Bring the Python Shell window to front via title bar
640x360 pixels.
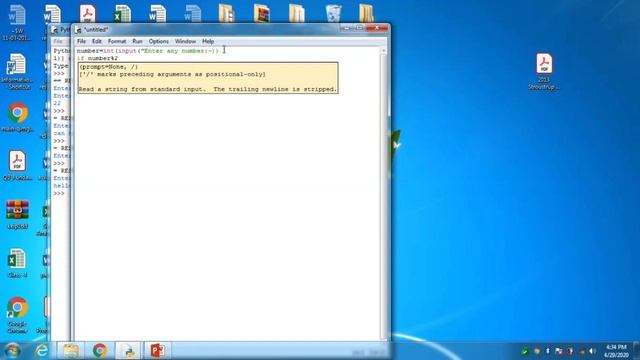[60, 30]
